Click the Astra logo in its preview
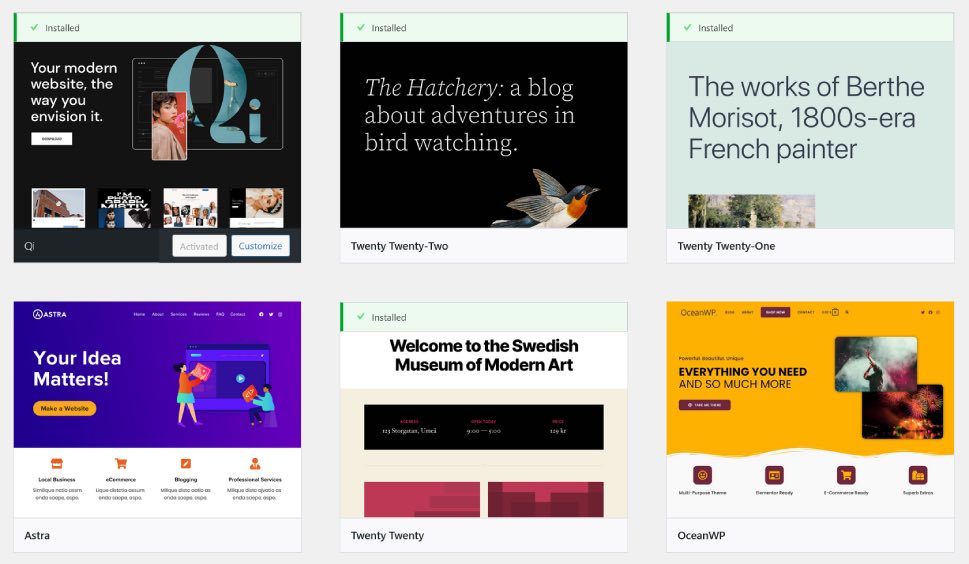 (49, 314)
